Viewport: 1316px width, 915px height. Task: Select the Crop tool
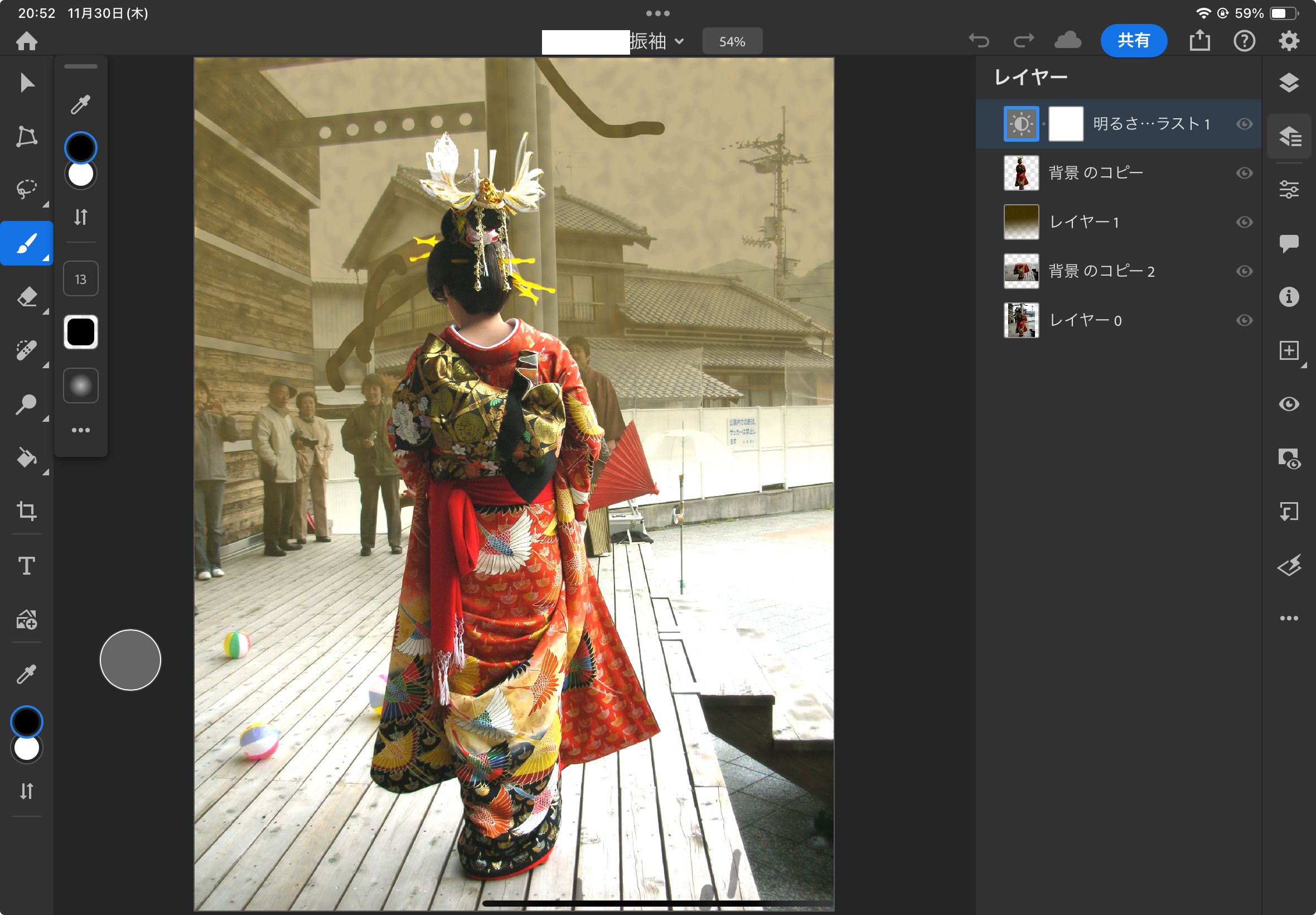26,511
